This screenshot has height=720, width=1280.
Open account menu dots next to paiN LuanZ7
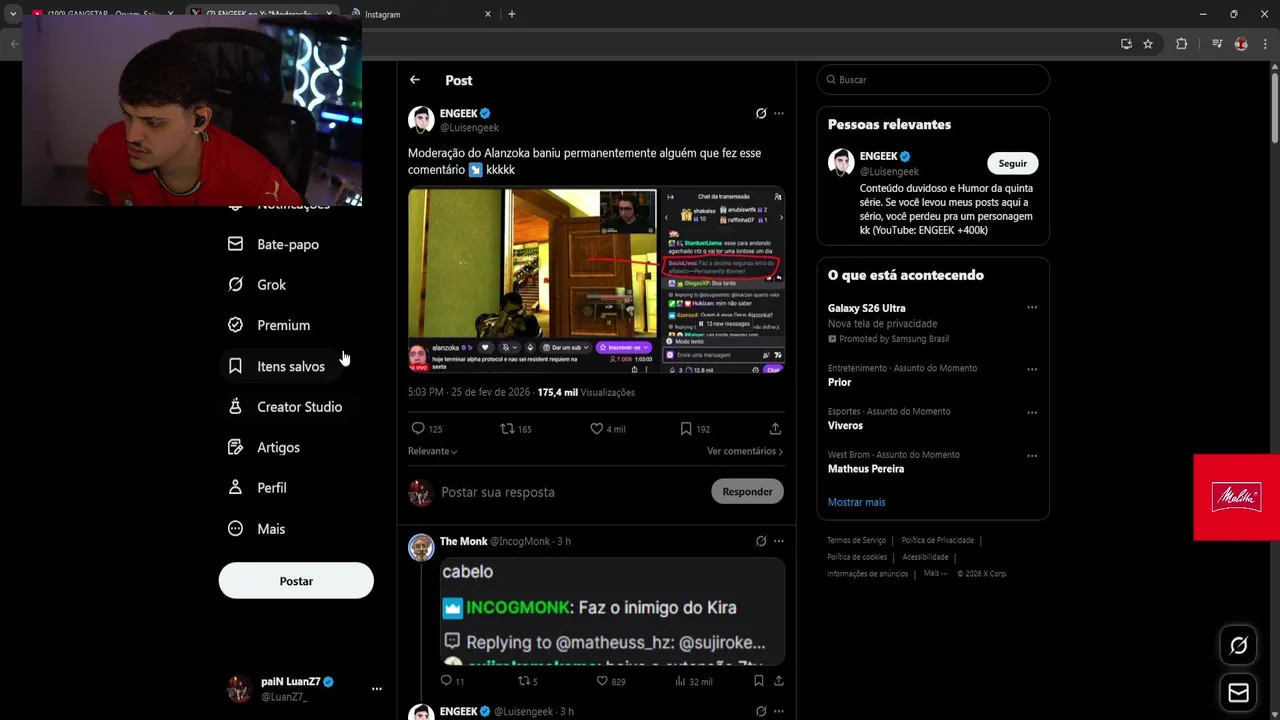coord(377,689)
